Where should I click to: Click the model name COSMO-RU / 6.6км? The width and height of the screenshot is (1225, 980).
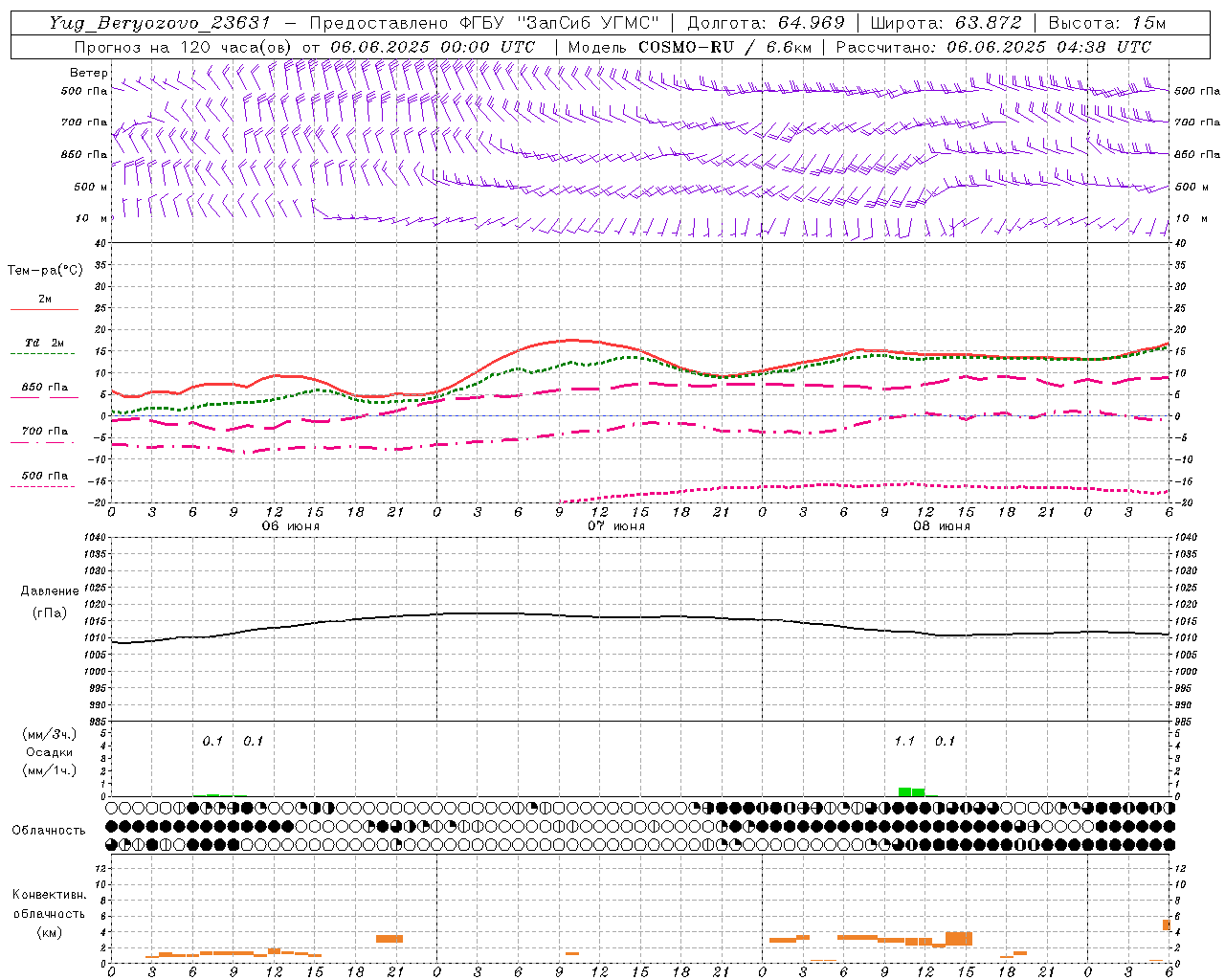click(725, 47)
